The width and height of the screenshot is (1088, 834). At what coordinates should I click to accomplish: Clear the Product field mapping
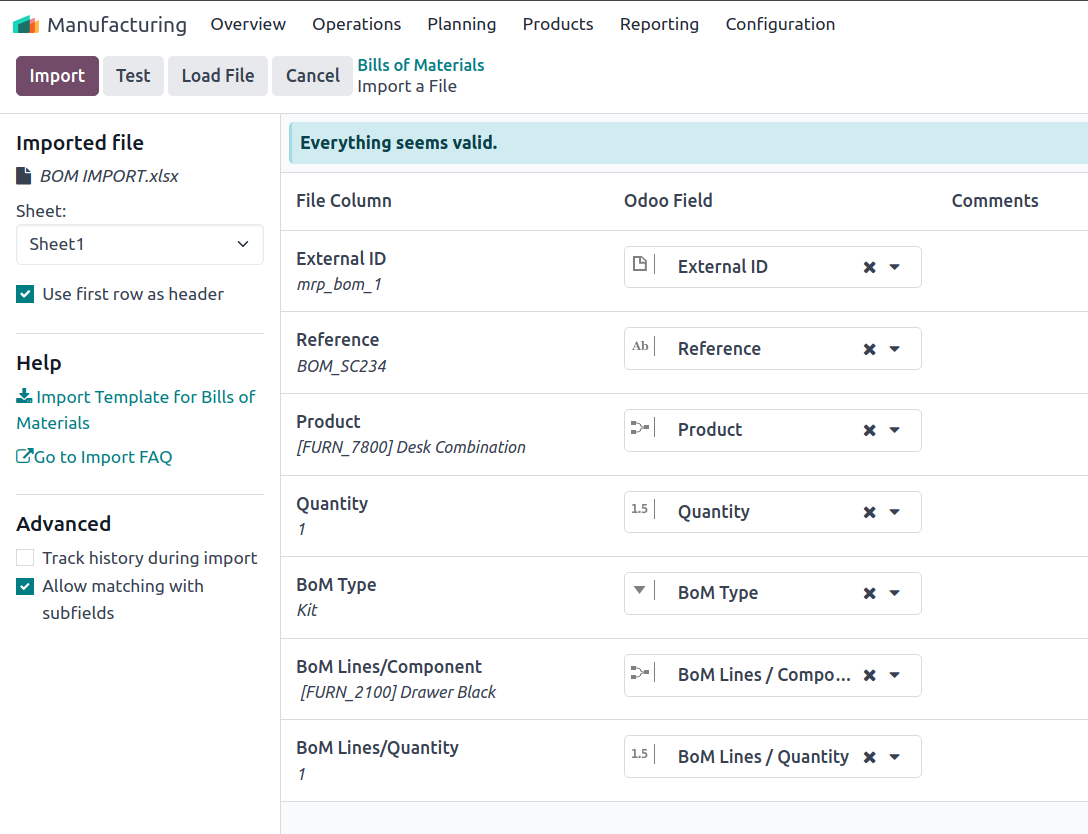pos(869,430)
